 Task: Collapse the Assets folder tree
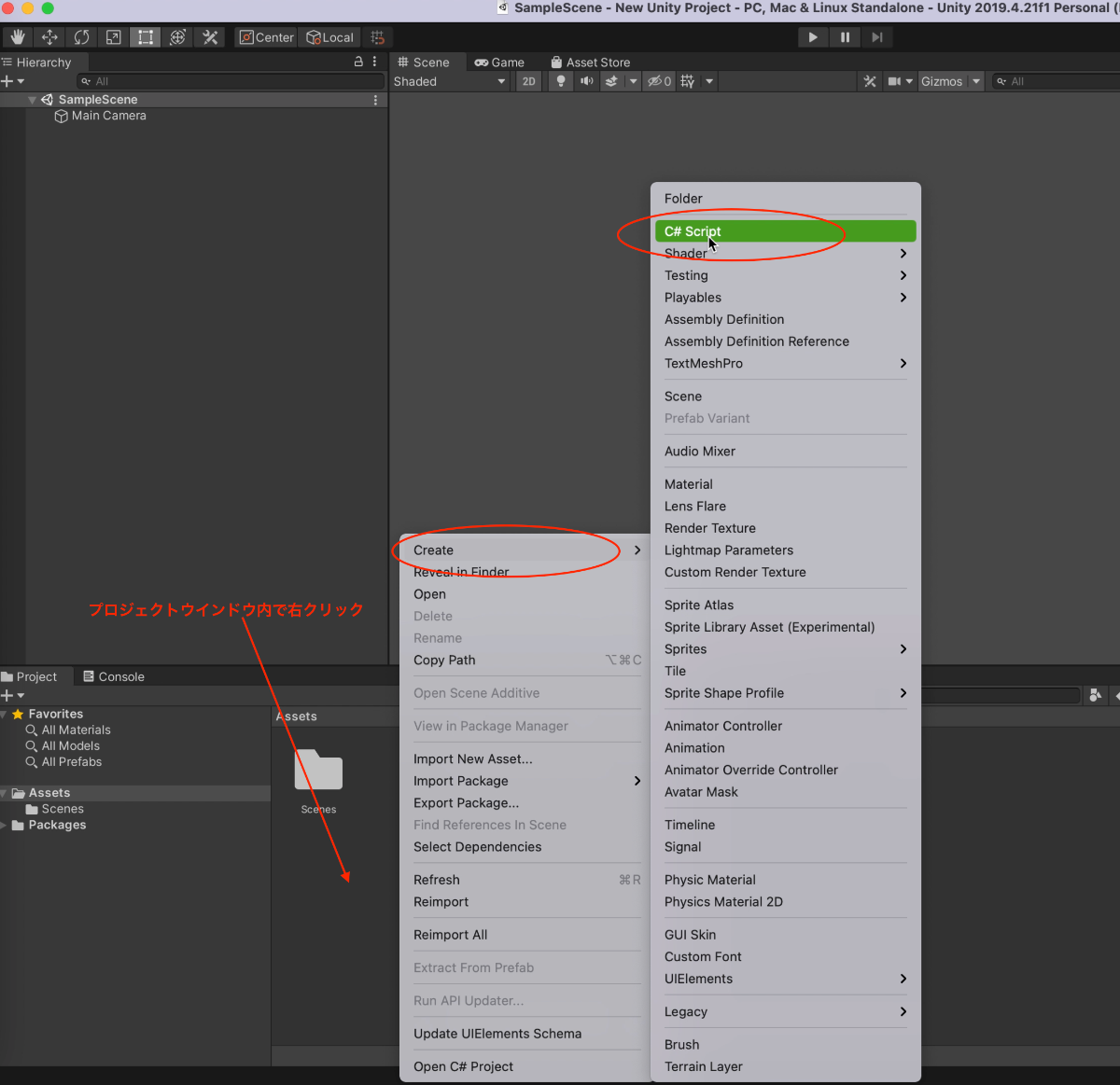click(x=5, y=793)
